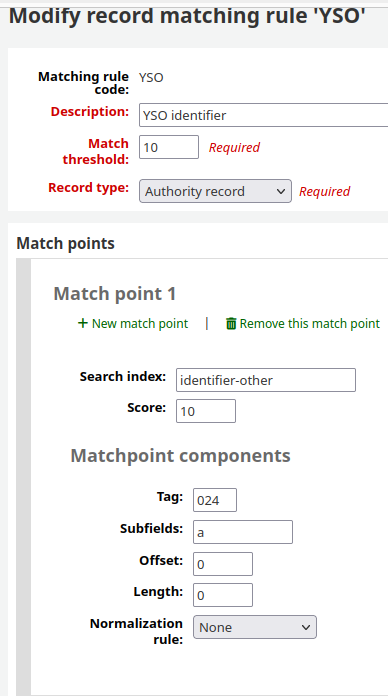The height and width of the screenshot is (696, 388).
Task: Click into the Search index field
Action: pyautogui.click(x=266, y=380)
